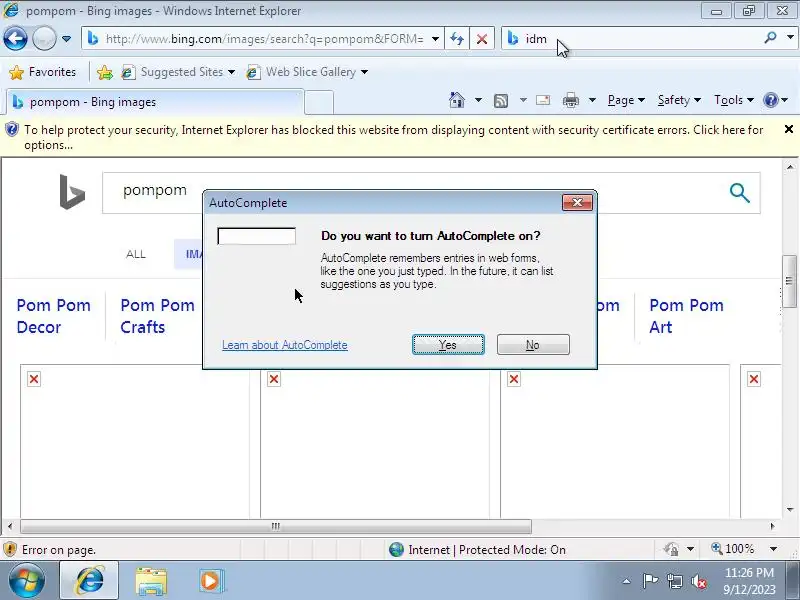Screen dimensions: 800x600
Task: Click the RSS feeds icon
Action: pyautogui.click(x=501, y=101)
